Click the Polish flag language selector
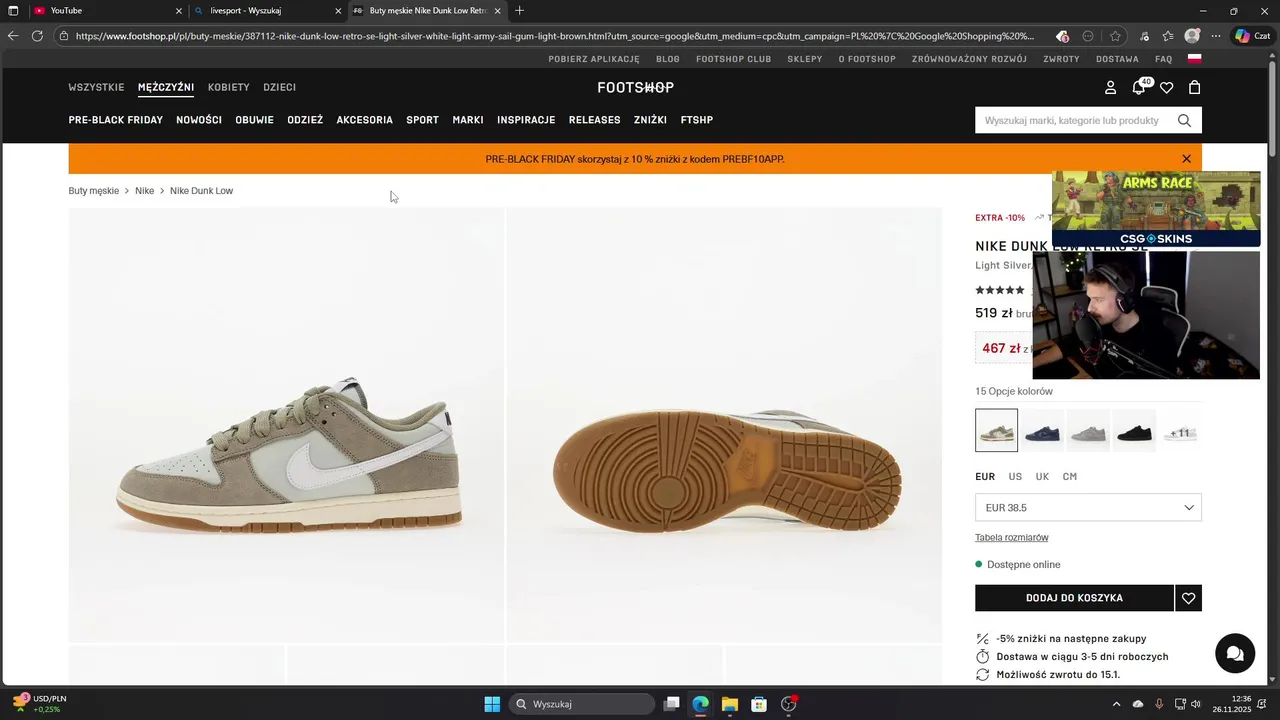This screenshot has width=1280, height=720. [x=1194, y=59]
